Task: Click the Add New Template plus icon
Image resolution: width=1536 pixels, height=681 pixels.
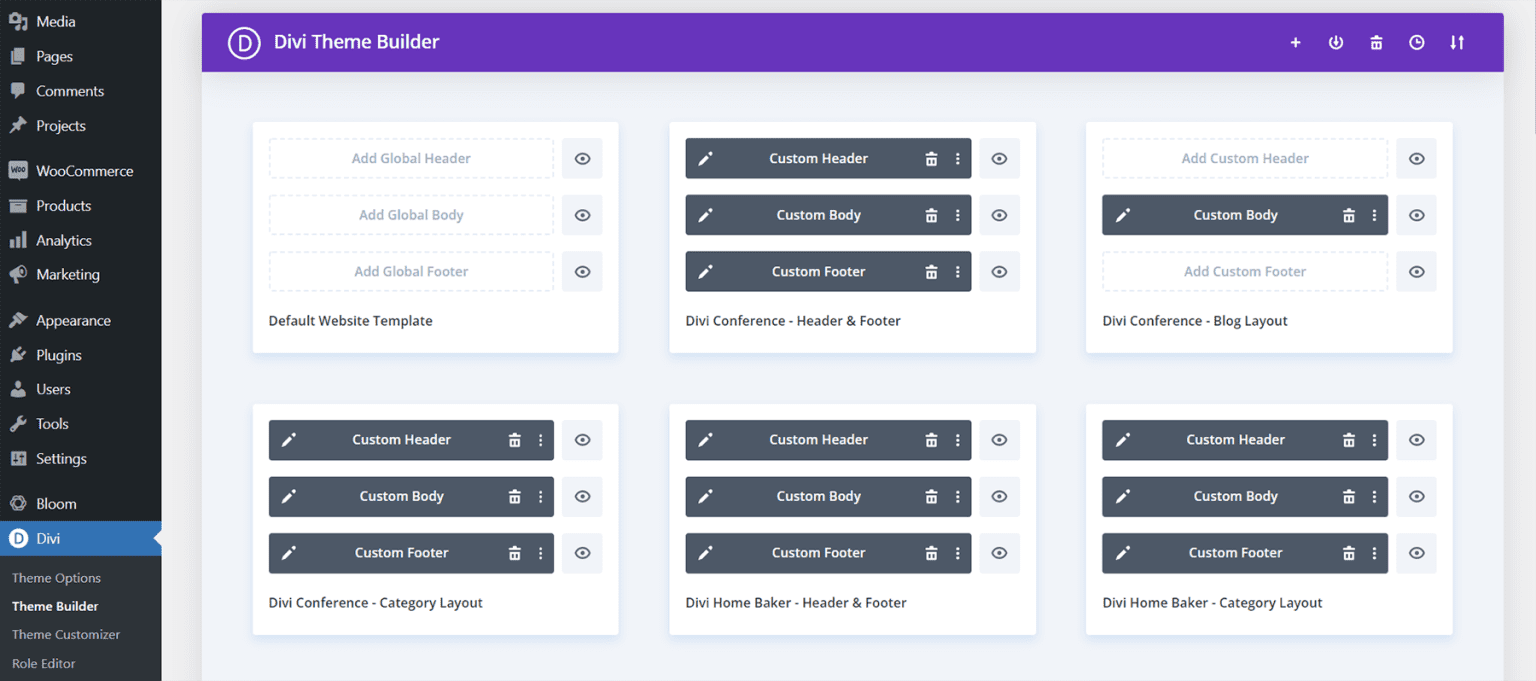Action: [x=1295, y=42]
